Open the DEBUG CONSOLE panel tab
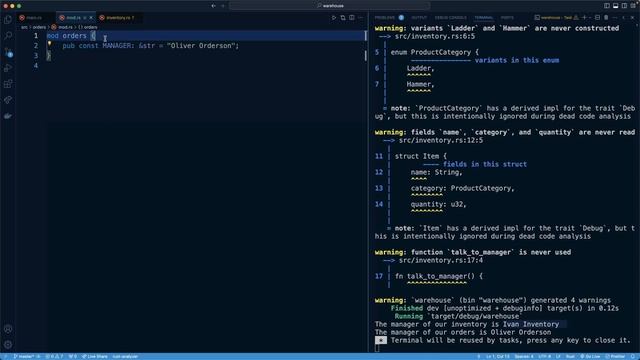This screenshot has width=640, height=360. 450,18
